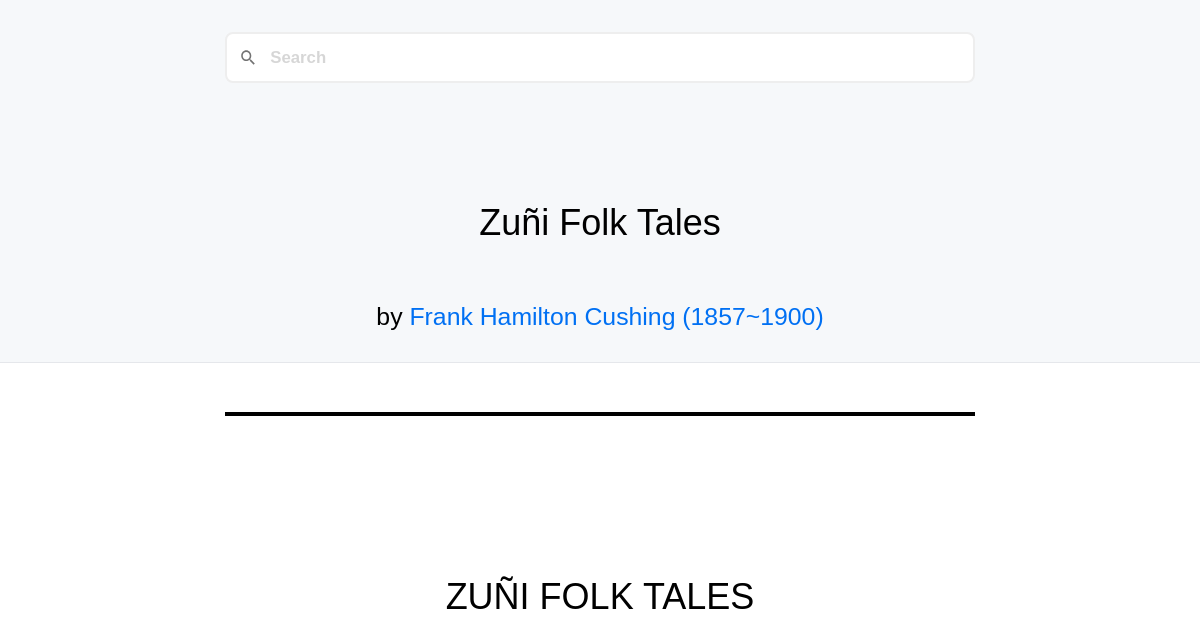Click inside the Search input field
Image resolution: width=1200 pixels, height=628 pixels.
coord(600,57)
